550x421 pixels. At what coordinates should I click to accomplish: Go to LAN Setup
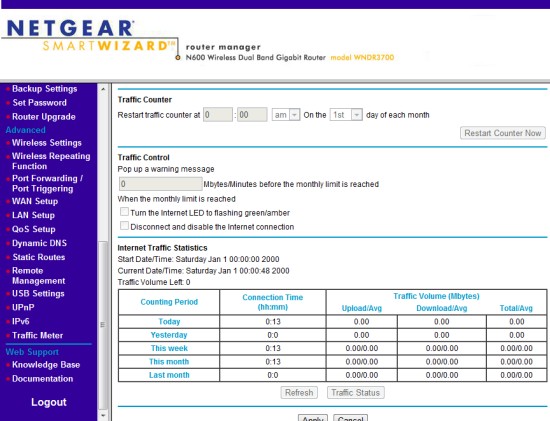point(33,215)
